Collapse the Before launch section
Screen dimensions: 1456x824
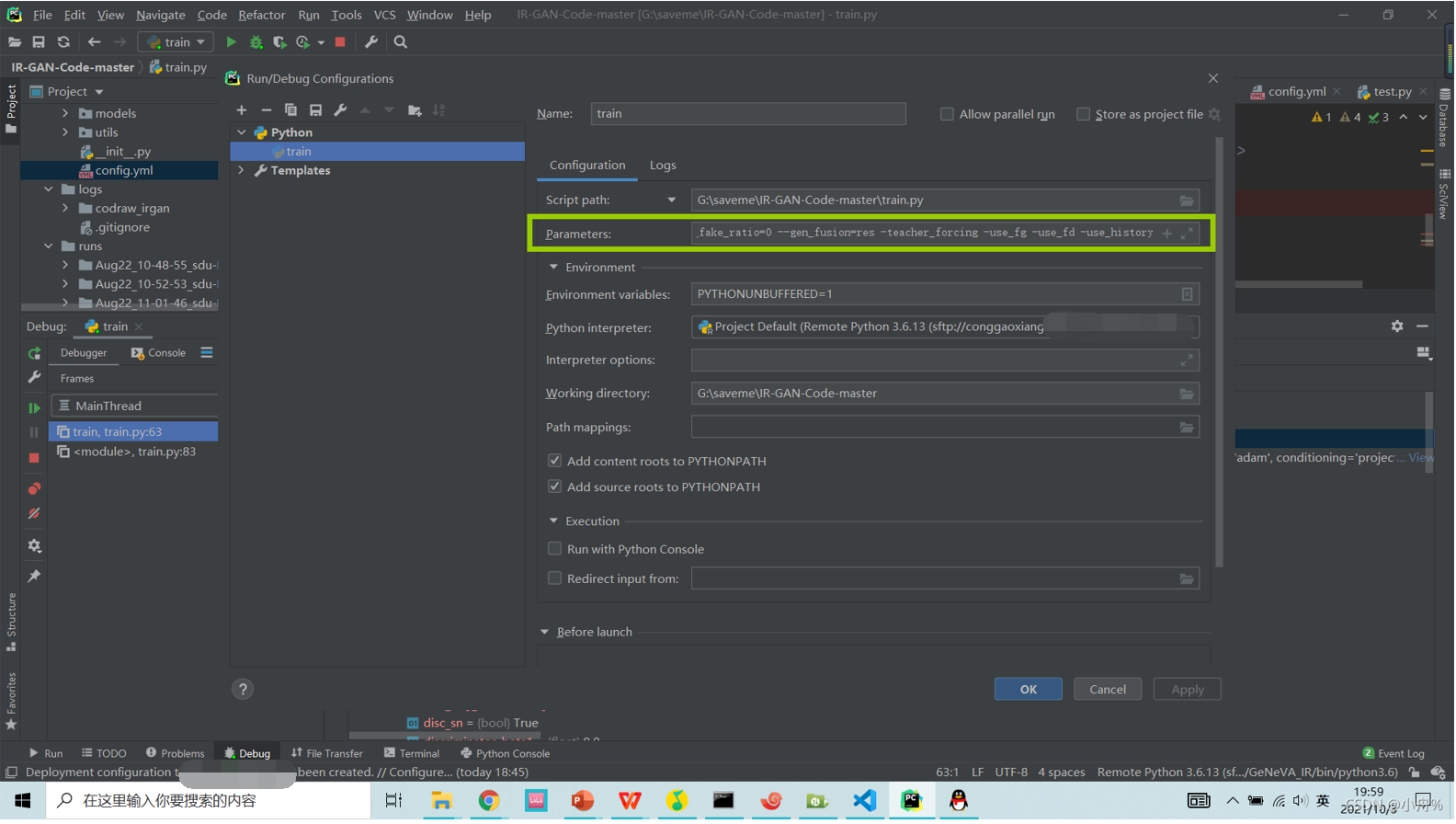pyautogui.click(x=544, y=633)
